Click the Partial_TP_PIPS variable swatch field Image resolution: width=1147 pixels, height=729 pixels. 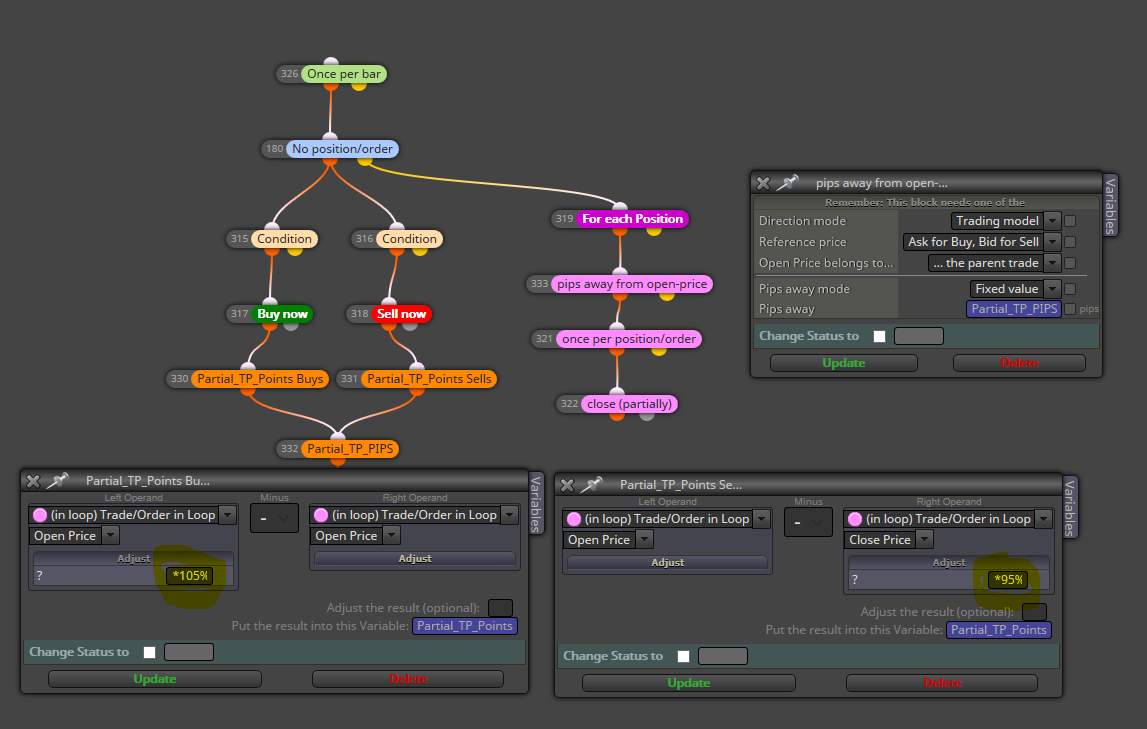[1014, 309]
